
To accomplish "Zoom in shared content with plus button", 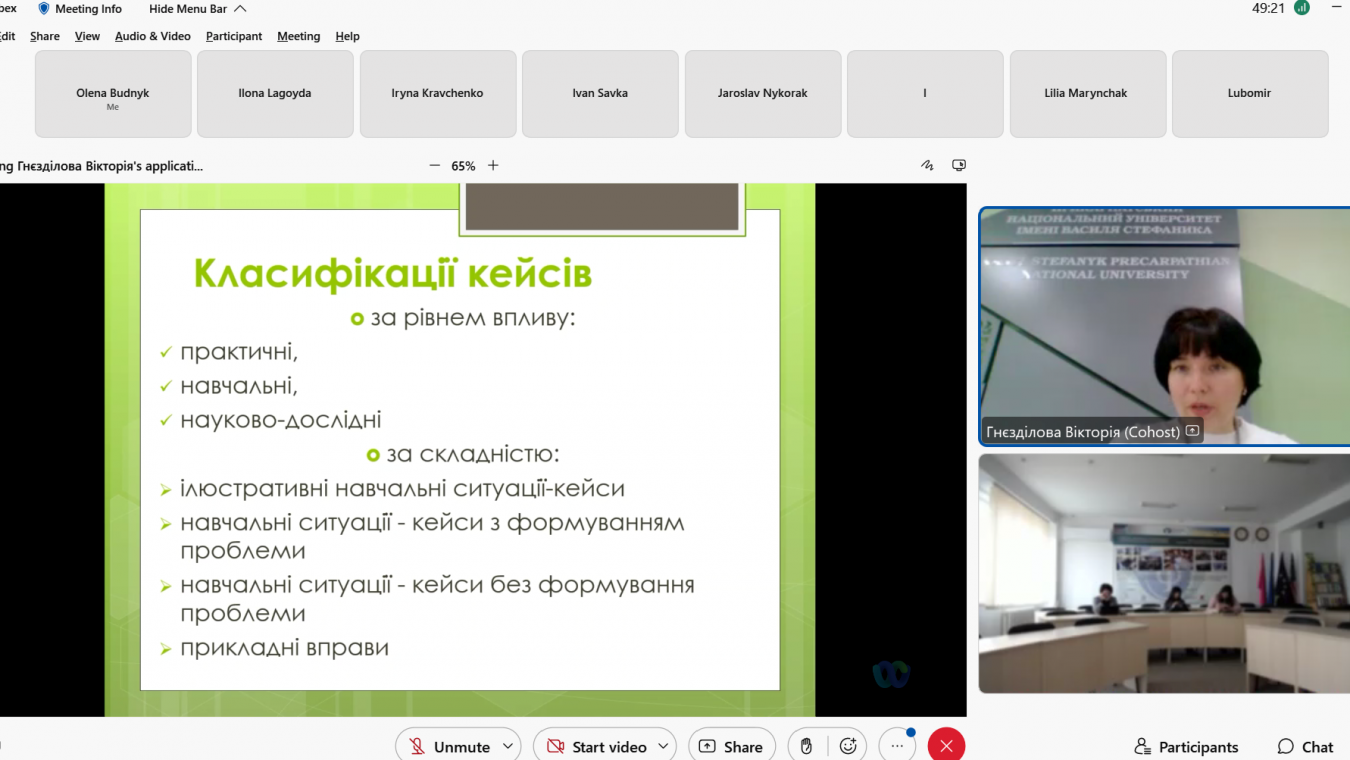I will pyautogui.click(x=493, y=166).
